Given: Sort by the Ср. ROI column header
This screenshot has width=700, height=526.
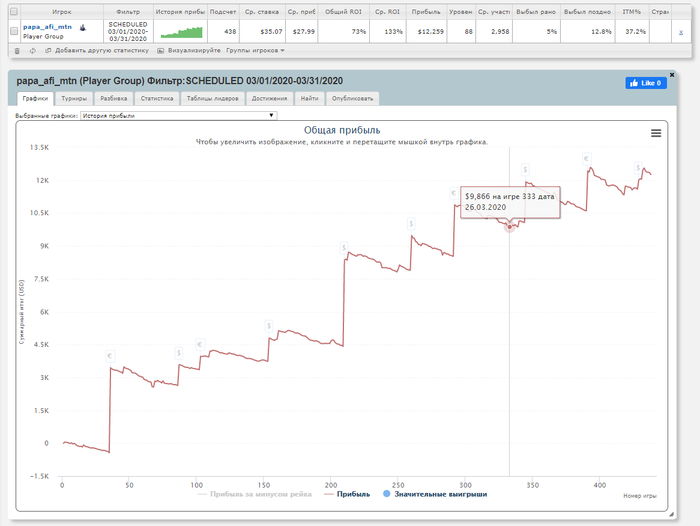Looking at the screenshot, I should (x=388, y=12).
